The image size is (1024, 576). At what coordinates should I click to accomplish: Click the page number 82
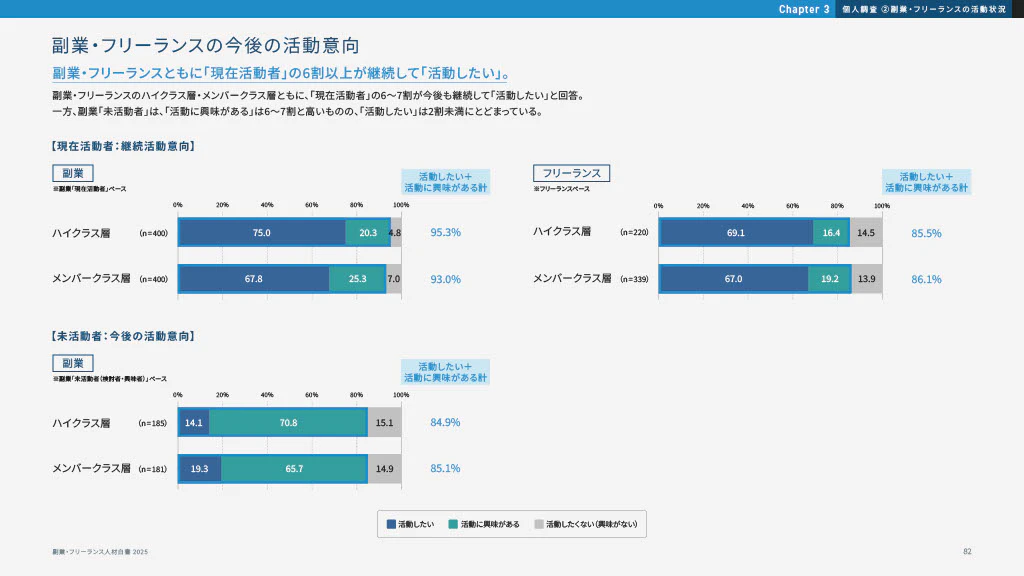pyautogui.click(x=967, y=552)
